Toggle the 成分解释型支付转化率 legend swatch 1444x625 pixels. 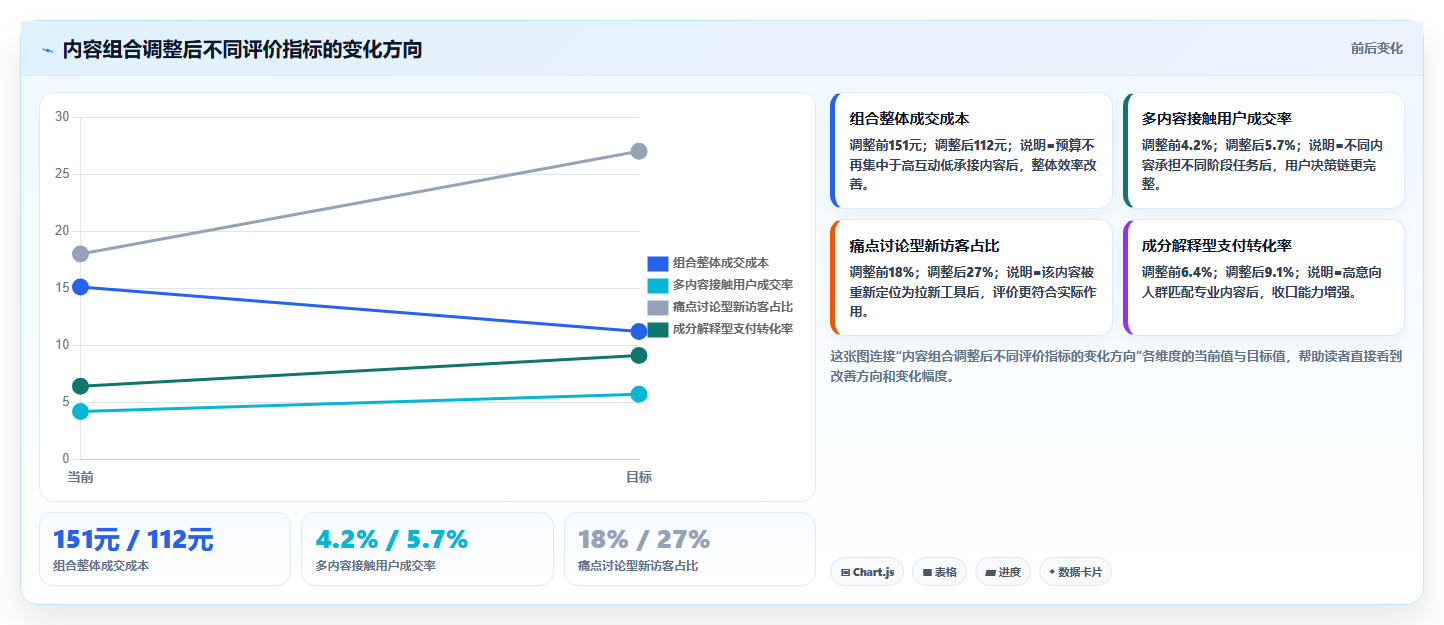pos(658,329)
